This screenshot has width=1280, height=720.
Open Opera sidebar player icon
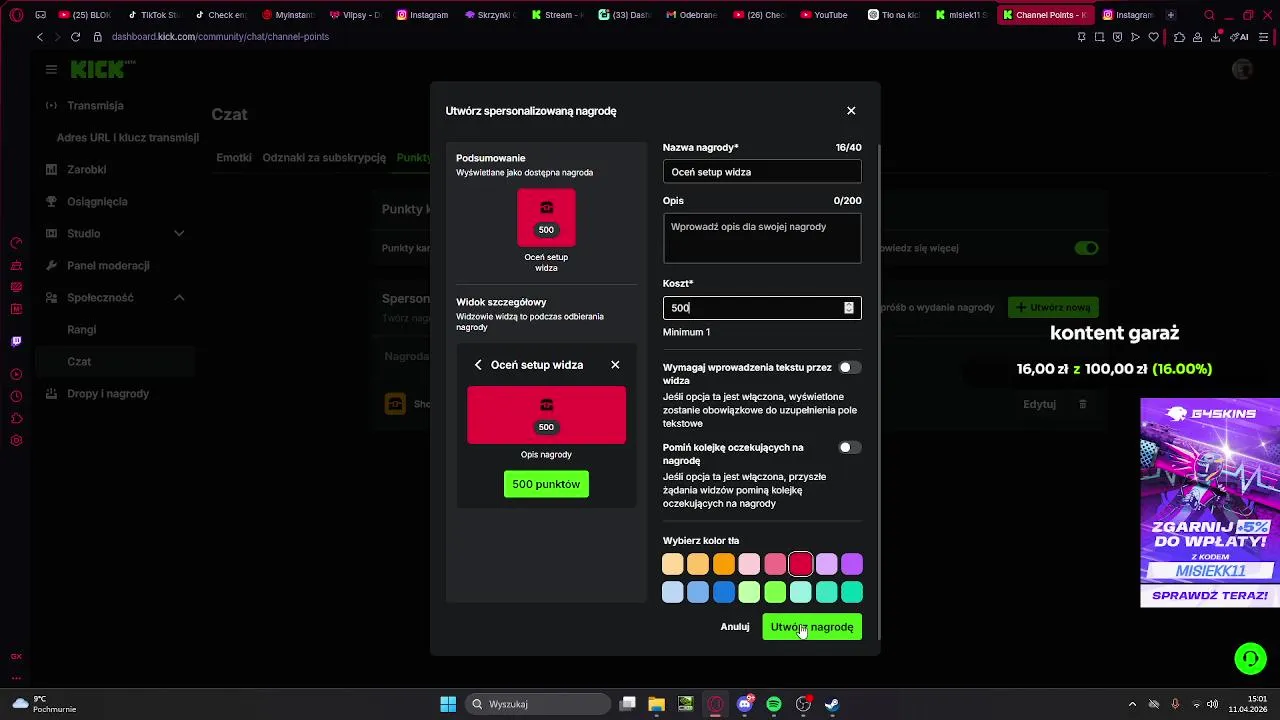pos(16,374)
